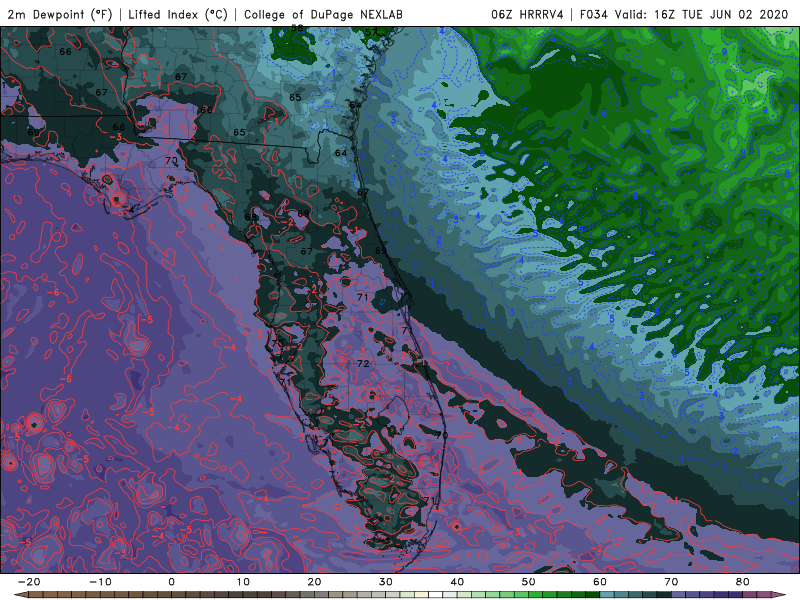This screenshot has width=800, height=600.
Task: Click the "F034" forecast hour text
Action: (x=594, y=15)
